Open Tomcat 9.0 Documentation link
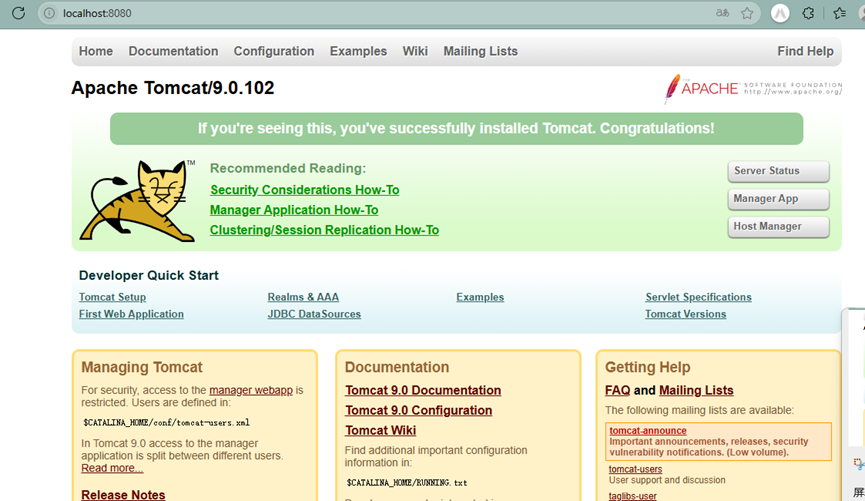 423,390
